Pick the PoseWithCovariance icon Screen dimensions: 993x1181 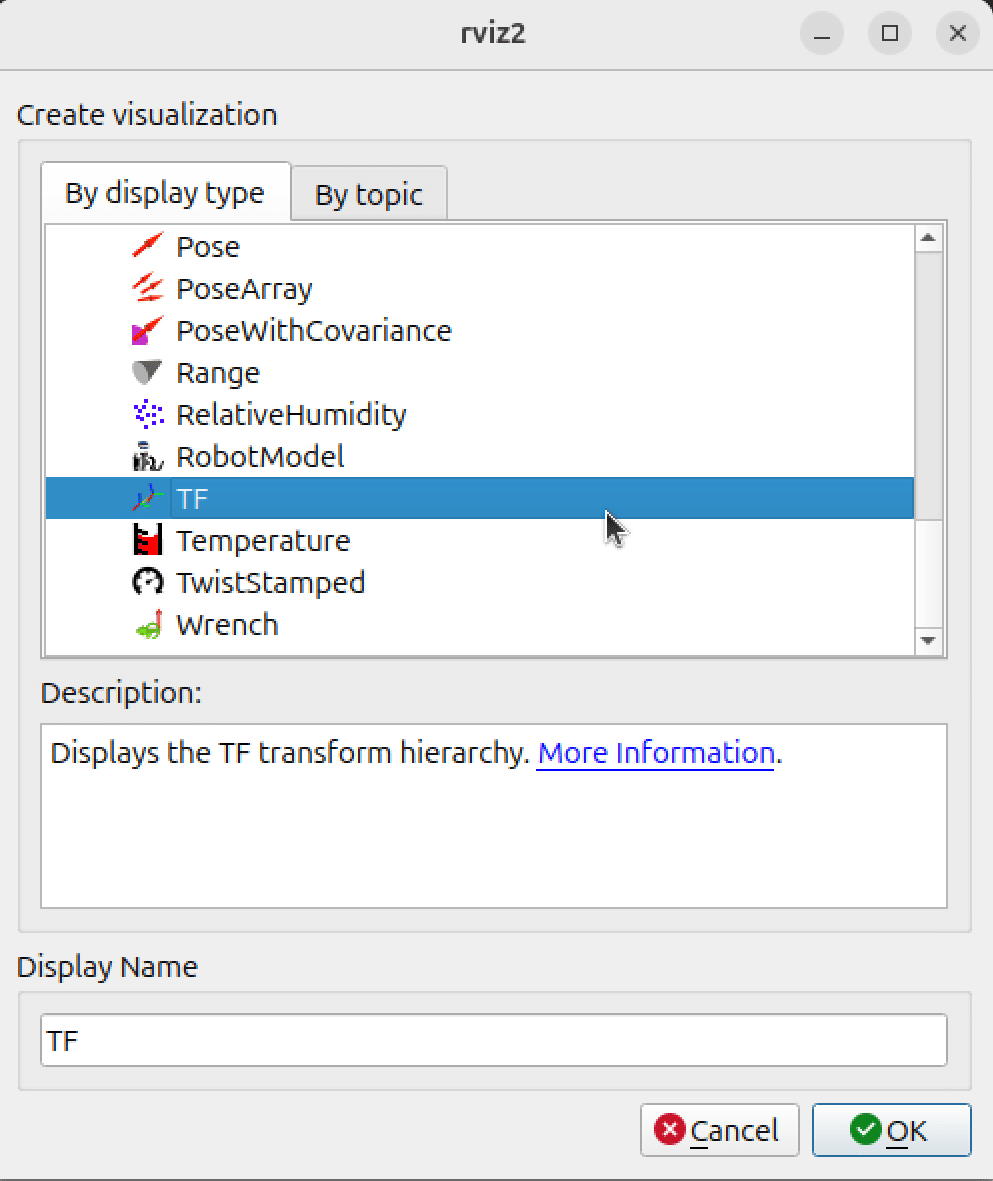click(148, 330)
